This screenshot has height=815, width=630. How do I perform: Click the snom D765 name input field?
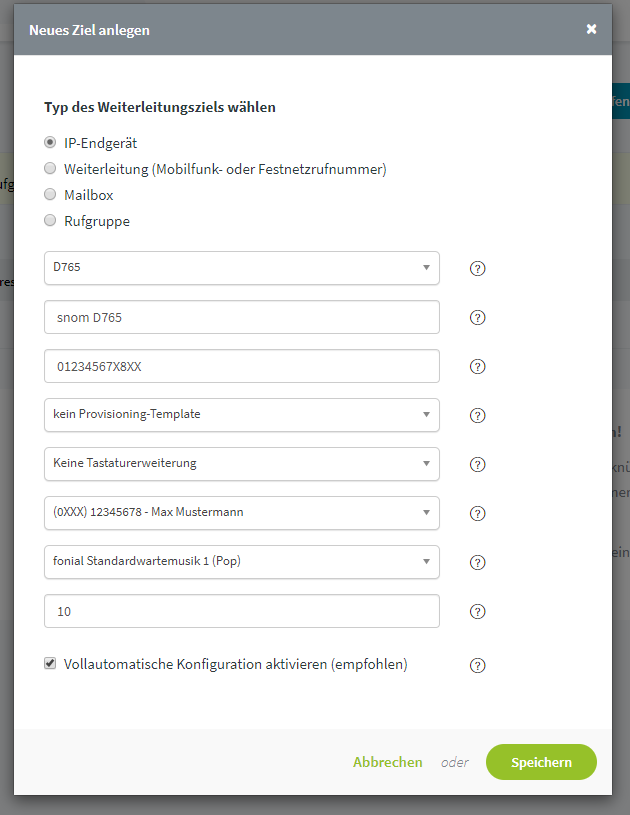click(242, 317)
